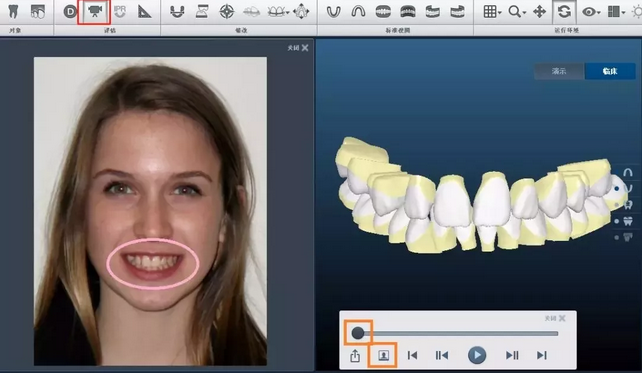Show the dark-gum front arches view
This screenshot has height=374, width=643.
pos(408,12)
